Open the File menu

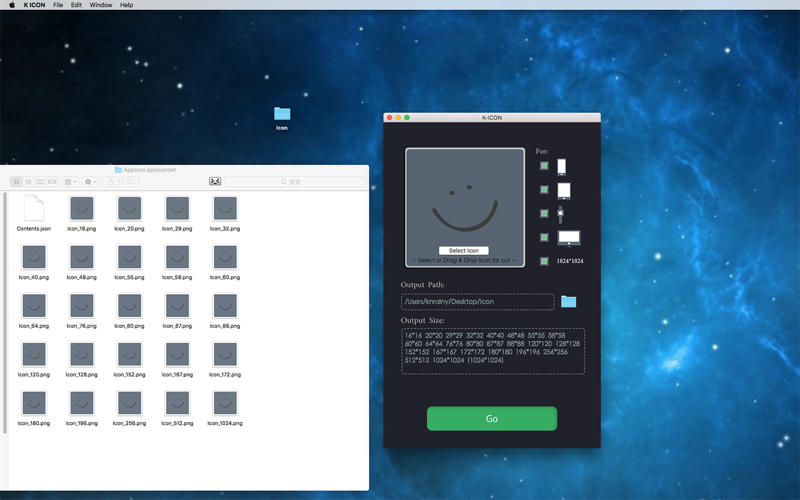58,5
